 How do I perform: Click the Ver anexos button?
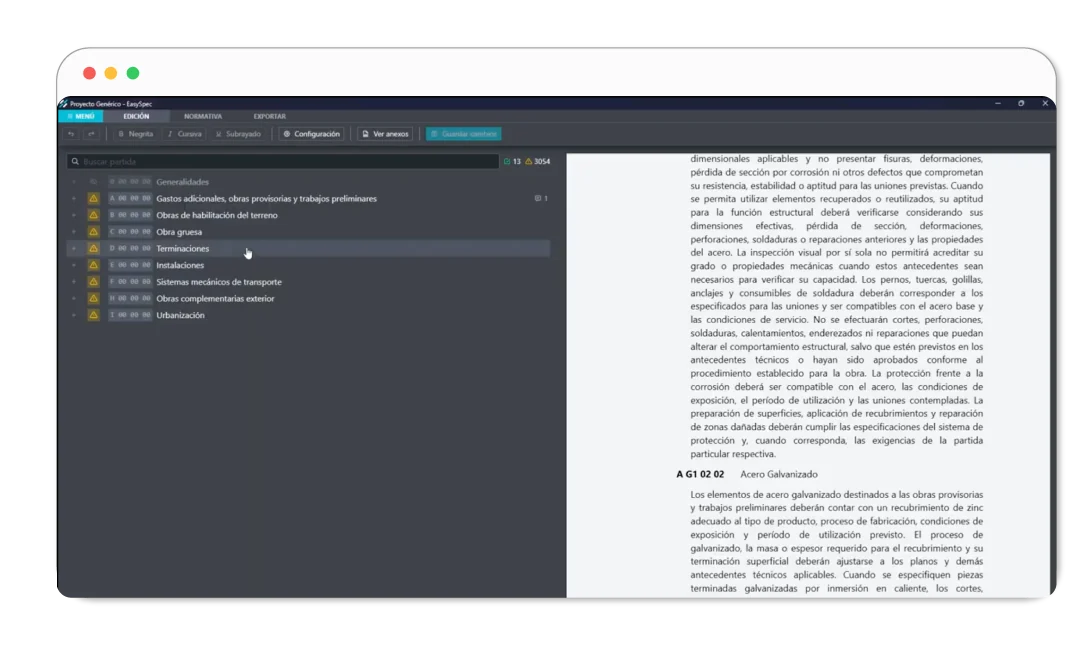pyautogui.click(x=385, y=134)
